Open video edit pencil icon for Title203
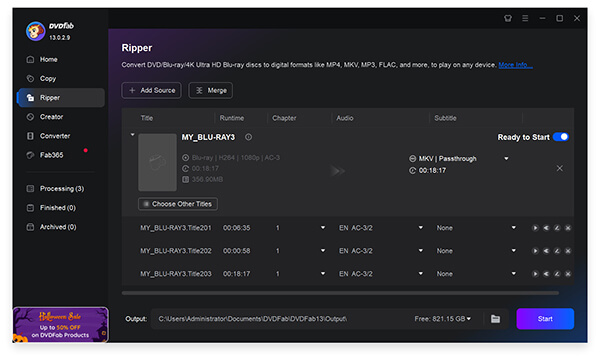This screenshot has height=360, width=600. pyautogui.click(x=557, y=274)
